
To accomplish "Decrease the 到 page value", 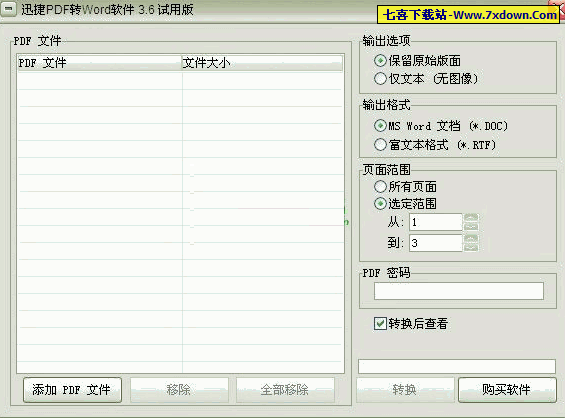I will coord(471,248).
